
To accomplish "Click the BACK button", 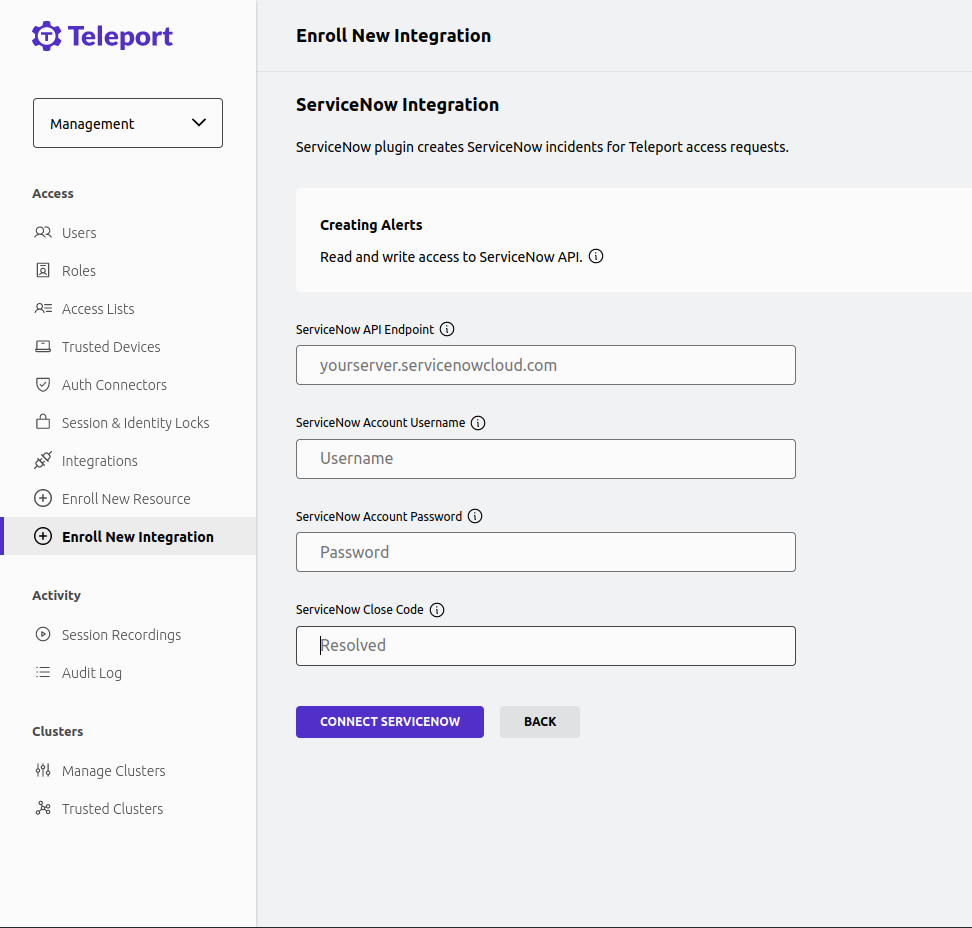I will (x=539, y=721).
